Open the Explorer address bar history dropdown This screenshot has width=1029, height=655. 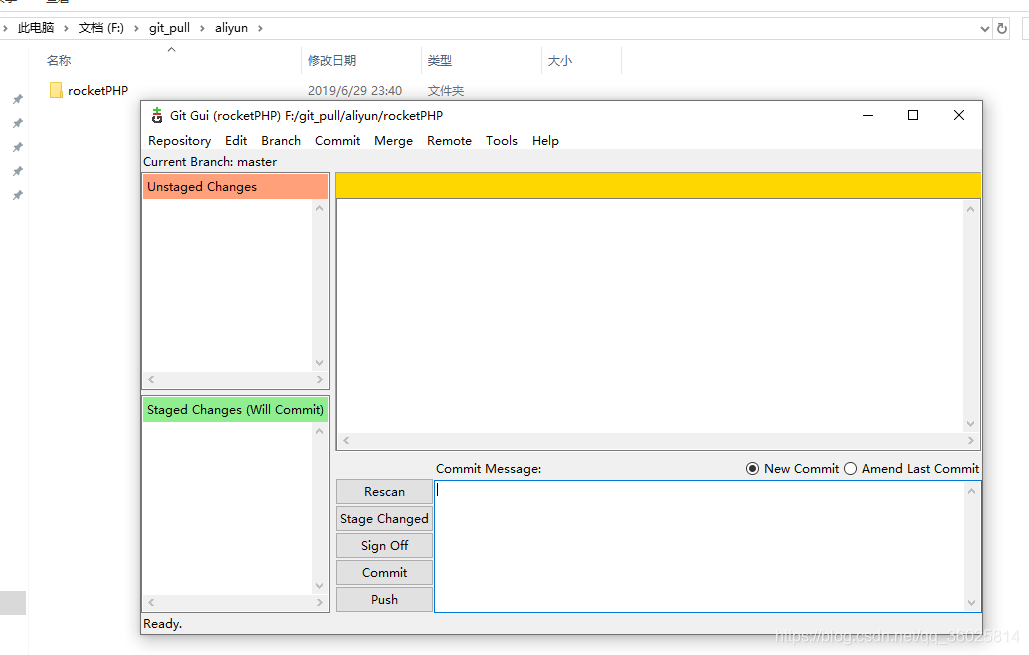tap(984, 28)
